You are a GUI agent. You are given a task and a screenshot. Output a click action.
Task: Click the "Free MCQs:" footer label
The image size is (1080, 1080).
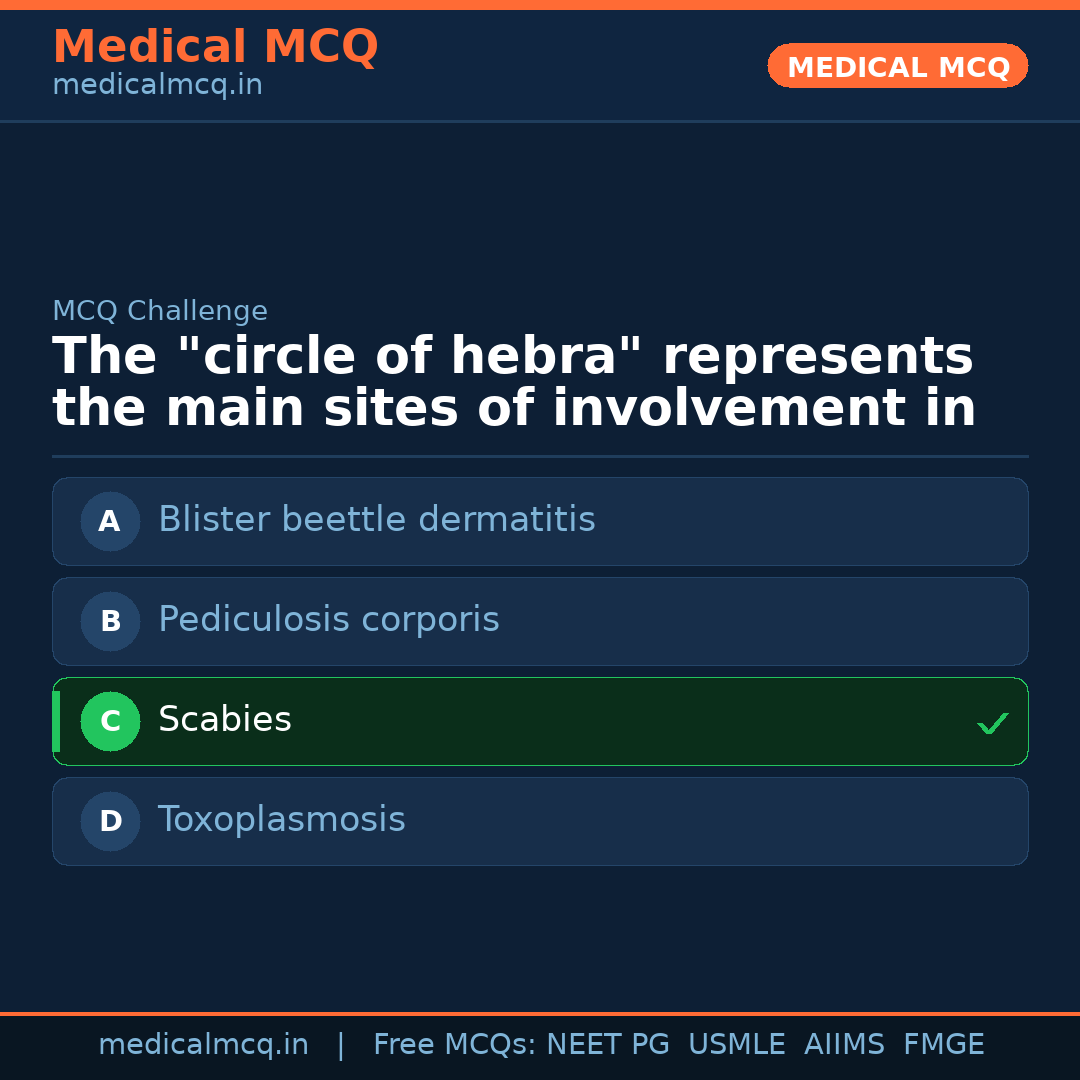point(454,1045)
